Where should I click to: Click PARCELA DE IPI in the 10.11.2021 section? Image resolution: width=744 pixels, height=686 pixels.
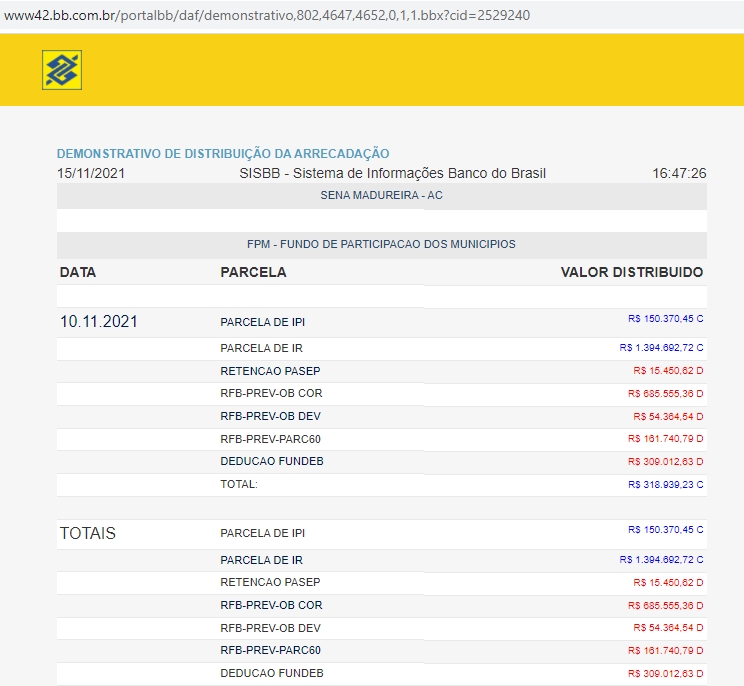(x=262, y=322)
